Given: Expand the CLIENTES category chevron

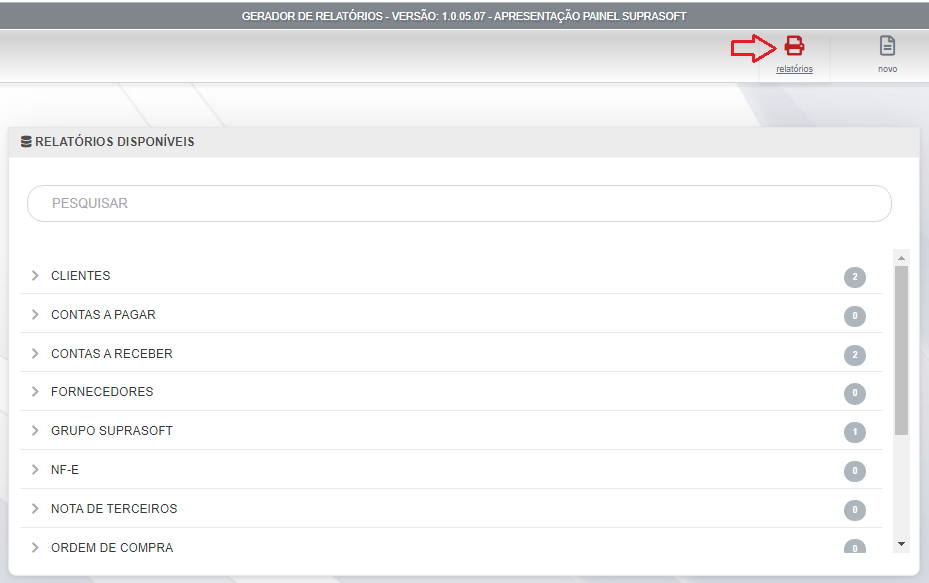Looking at the screenshot, I should click(x=35, y=276).
